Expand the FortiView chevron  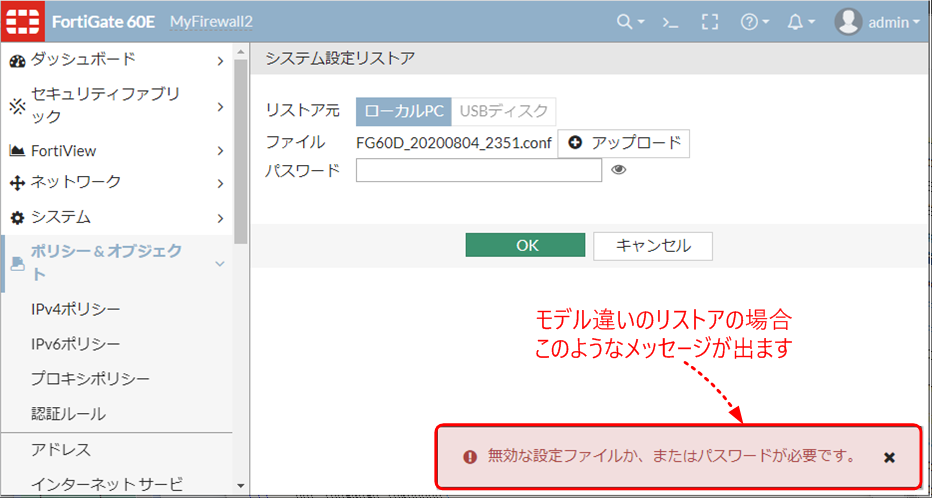221,151
